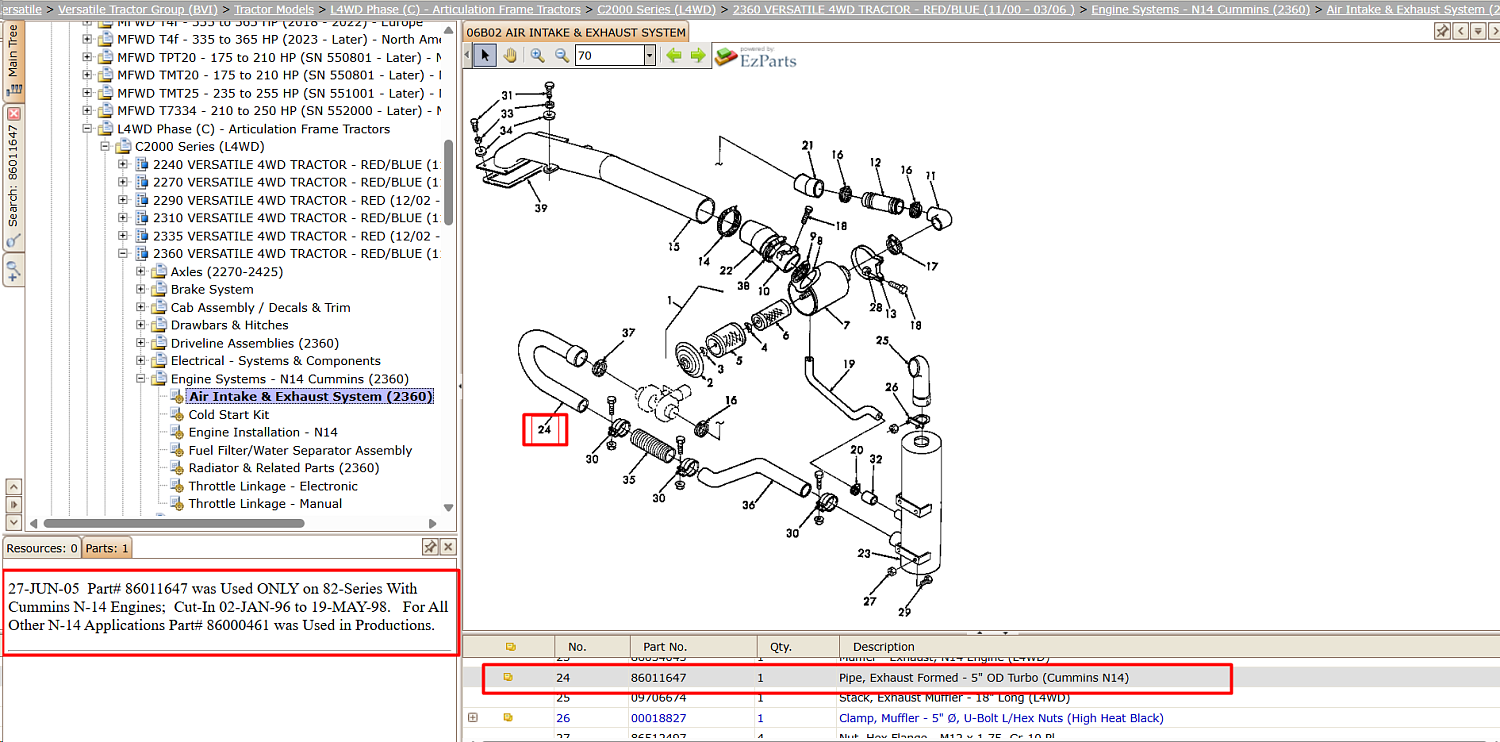This screenshot has height=742, width=1500.
Task: Zoom out of the diagram
Action: [x=562, y=56]
